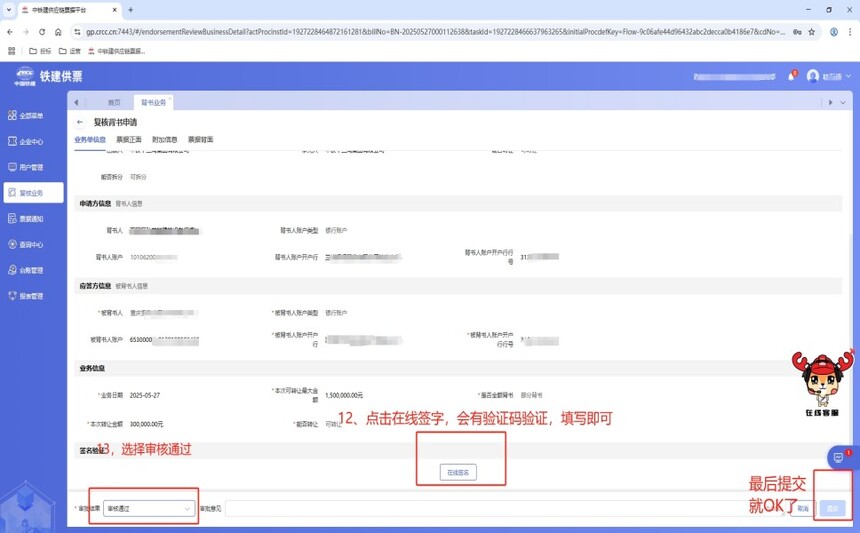Go to 用户管理 in the sidebar
The image size is (860, 533).
[x=31, y=168]
